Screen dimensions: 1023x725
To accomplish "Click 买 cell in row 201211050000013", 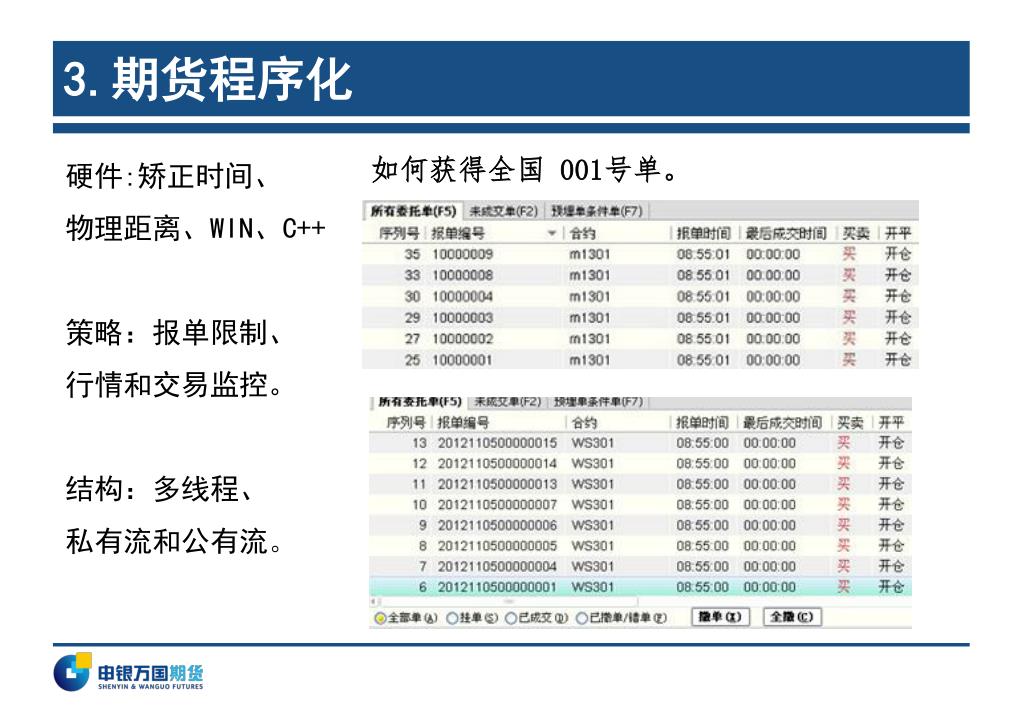I will pyautogui.click(x=844, y=484).
